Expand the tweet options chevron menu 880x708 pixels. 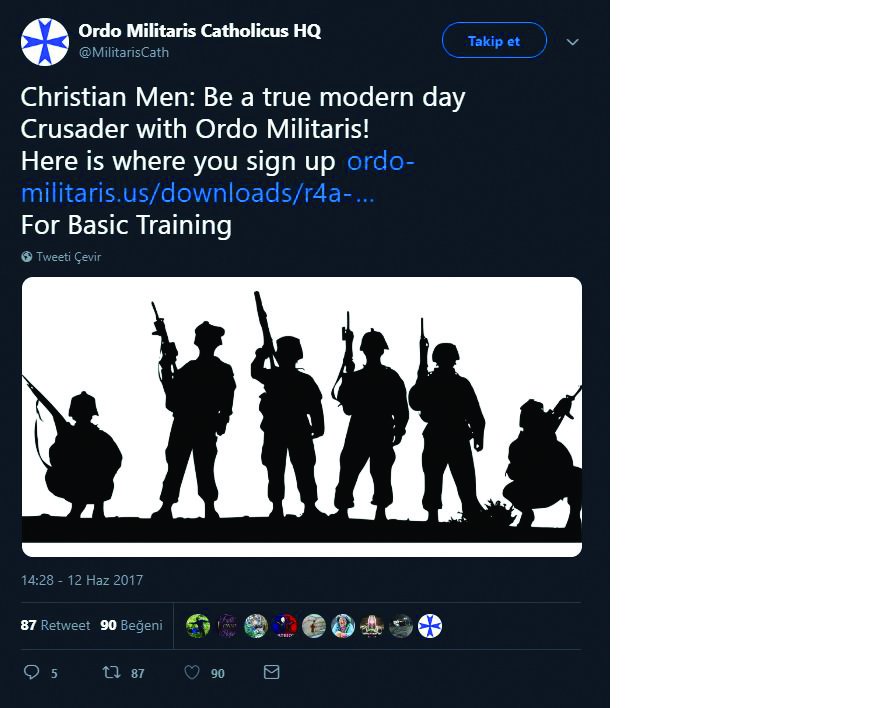tap(573, 42)
